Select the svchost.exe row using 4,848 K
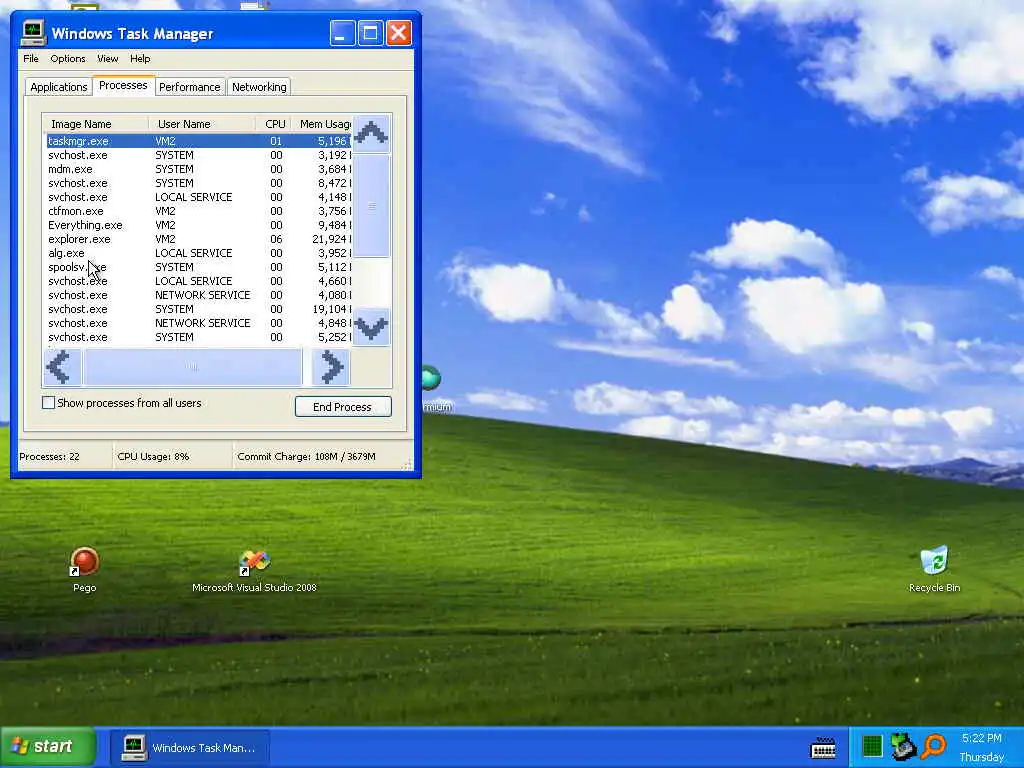The image size is (1024, 768). click(x=199, y=323)
